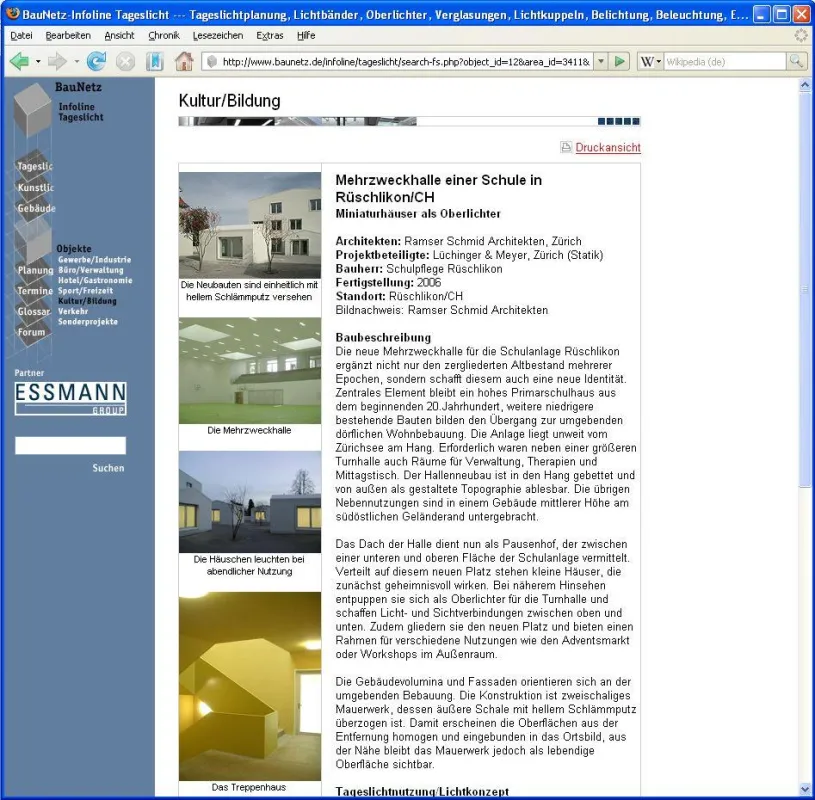Click the BauNetz heading text in sidebar
This screenshot has width=815, height=800.
(78, 87)
